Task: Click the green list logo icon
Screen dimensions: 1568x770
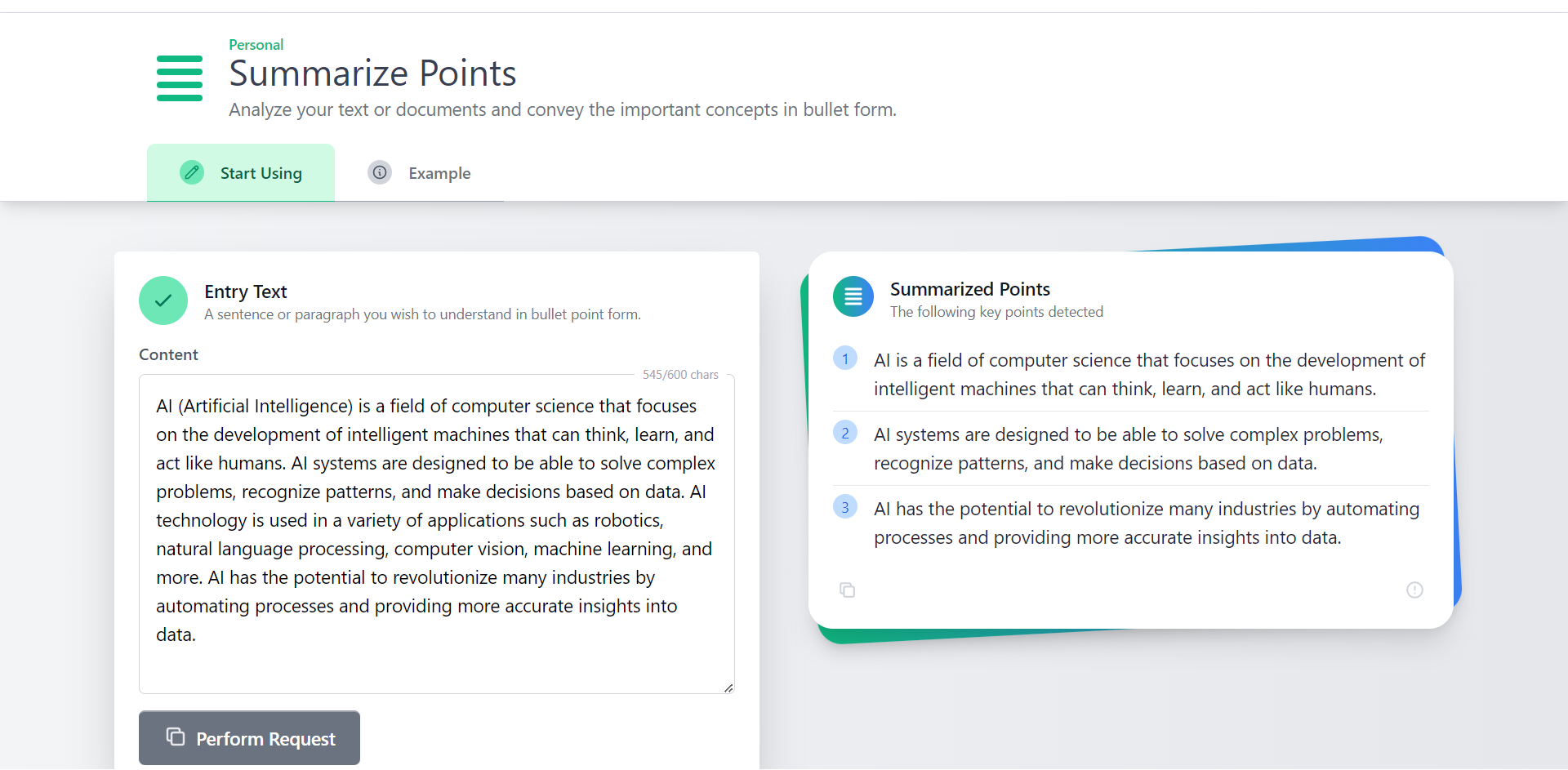Action: (x=180, y=78)
